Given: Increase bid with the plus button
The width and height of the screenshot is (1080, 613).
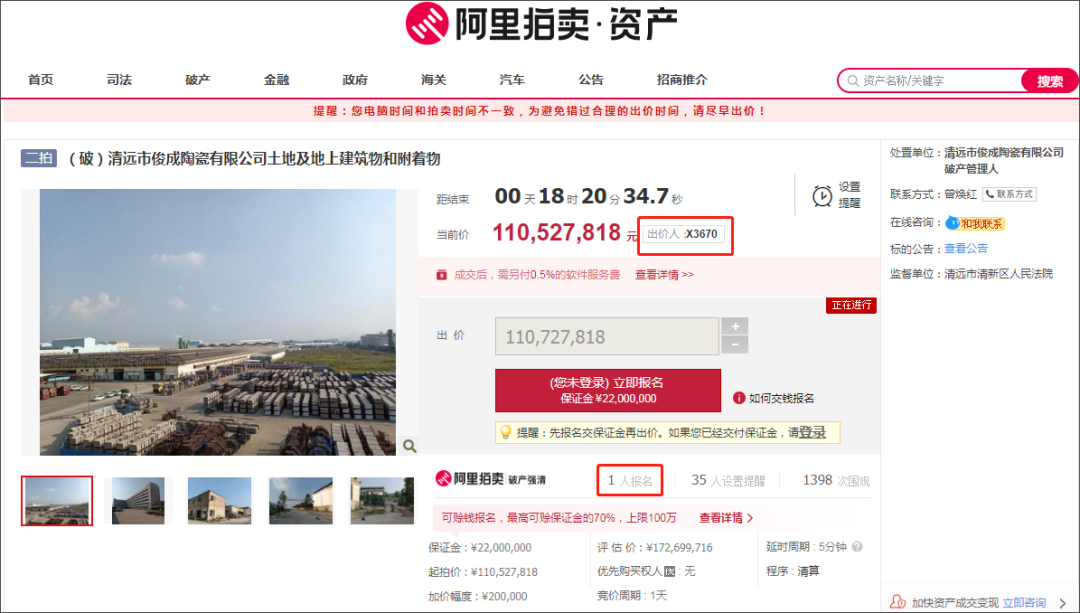Looking at the screenshot, I should 735,326.
